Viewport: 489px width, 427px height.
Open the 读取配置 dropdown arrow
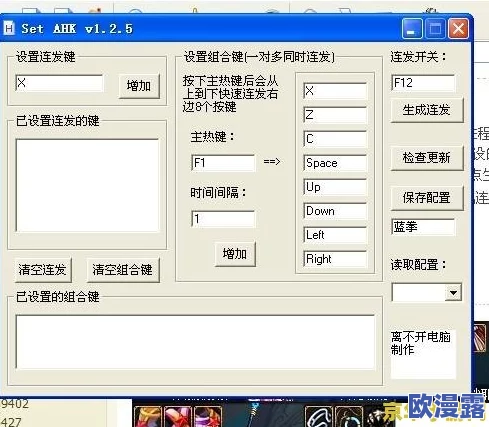pyautogui.click(x=453, y=293)
